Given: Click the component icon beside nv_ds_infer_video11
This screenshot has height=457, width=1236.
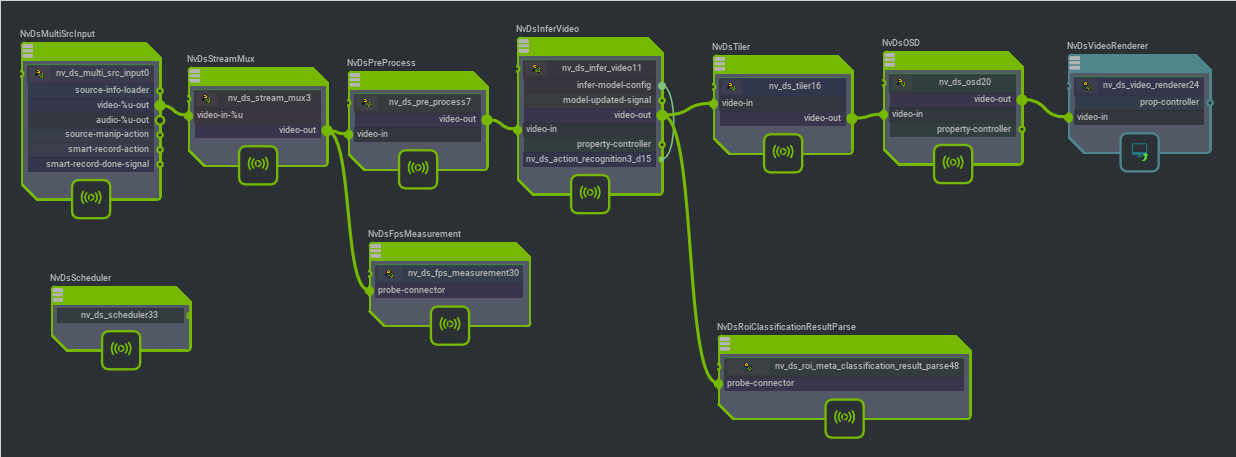Looking at the screenshot, I should pos(537,68).
